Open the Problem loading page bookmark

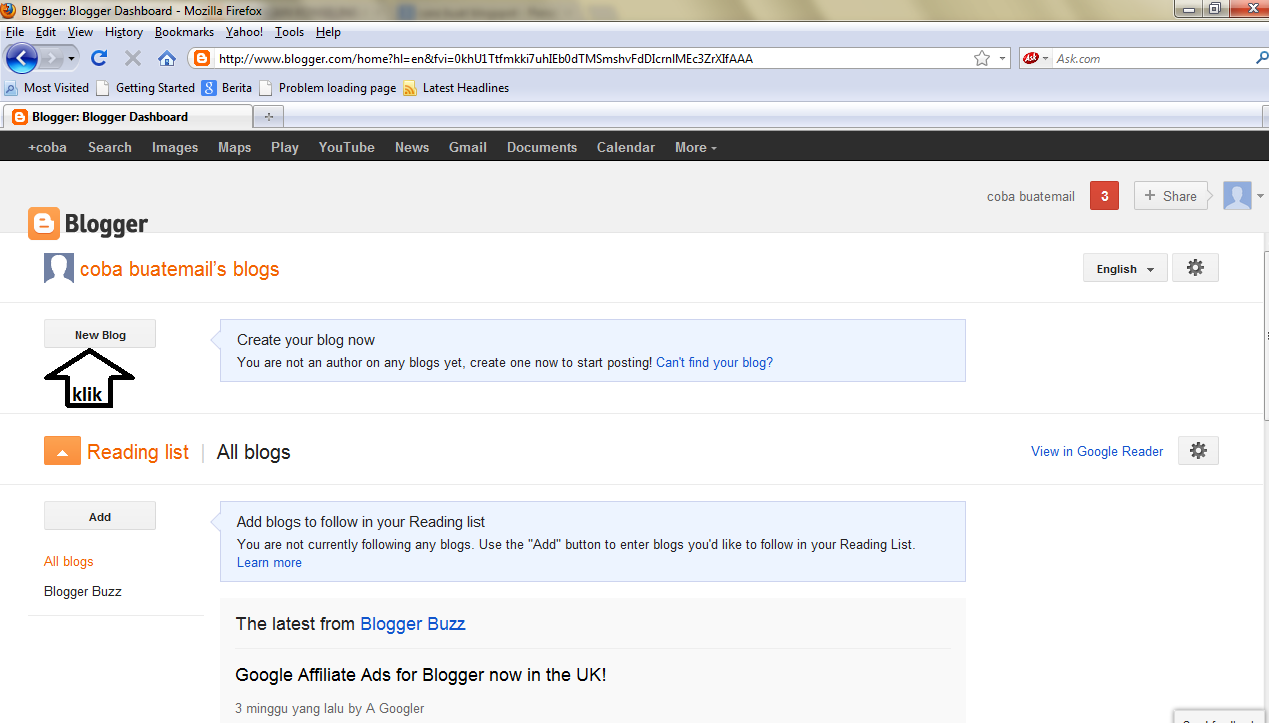(x=328, y=88)
